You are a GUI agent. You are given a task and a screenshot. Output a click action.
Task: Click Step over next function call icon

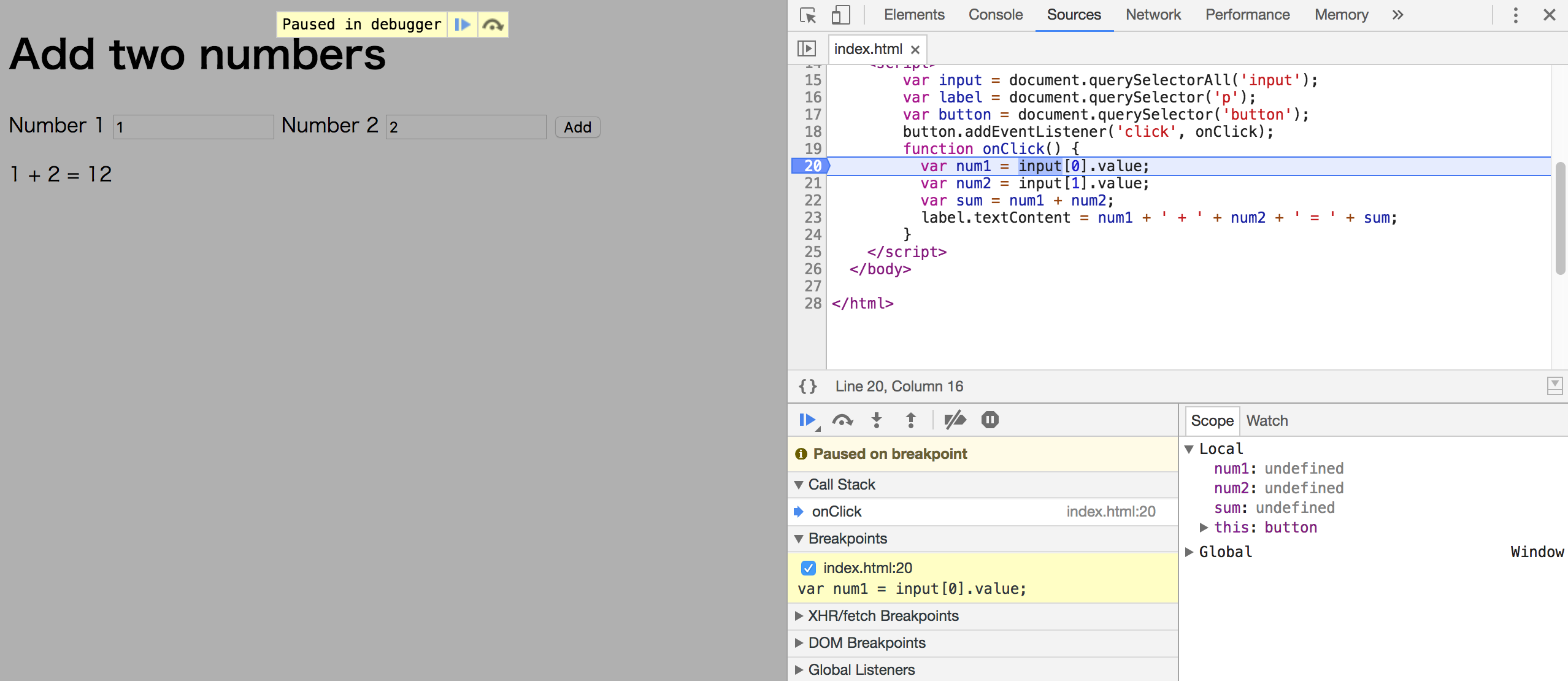[x=842, y=420]
